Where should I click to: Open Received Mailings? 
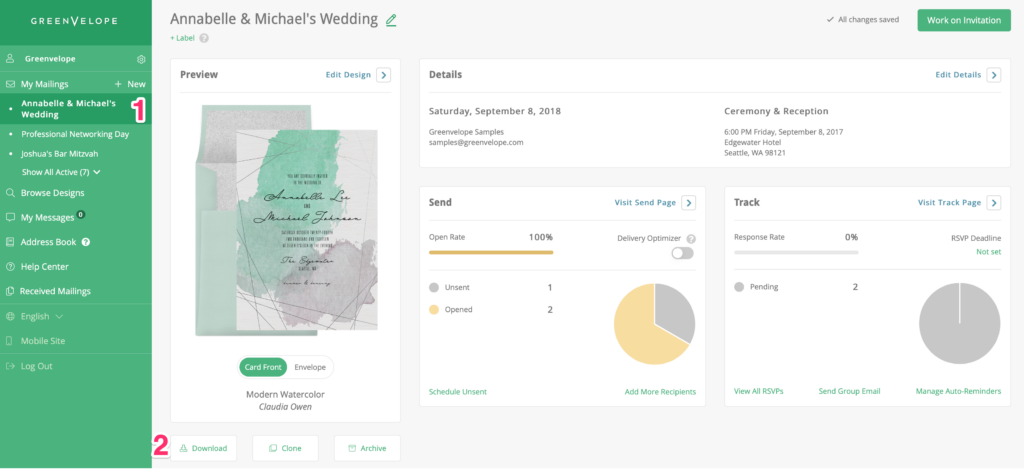pos(56,292)
